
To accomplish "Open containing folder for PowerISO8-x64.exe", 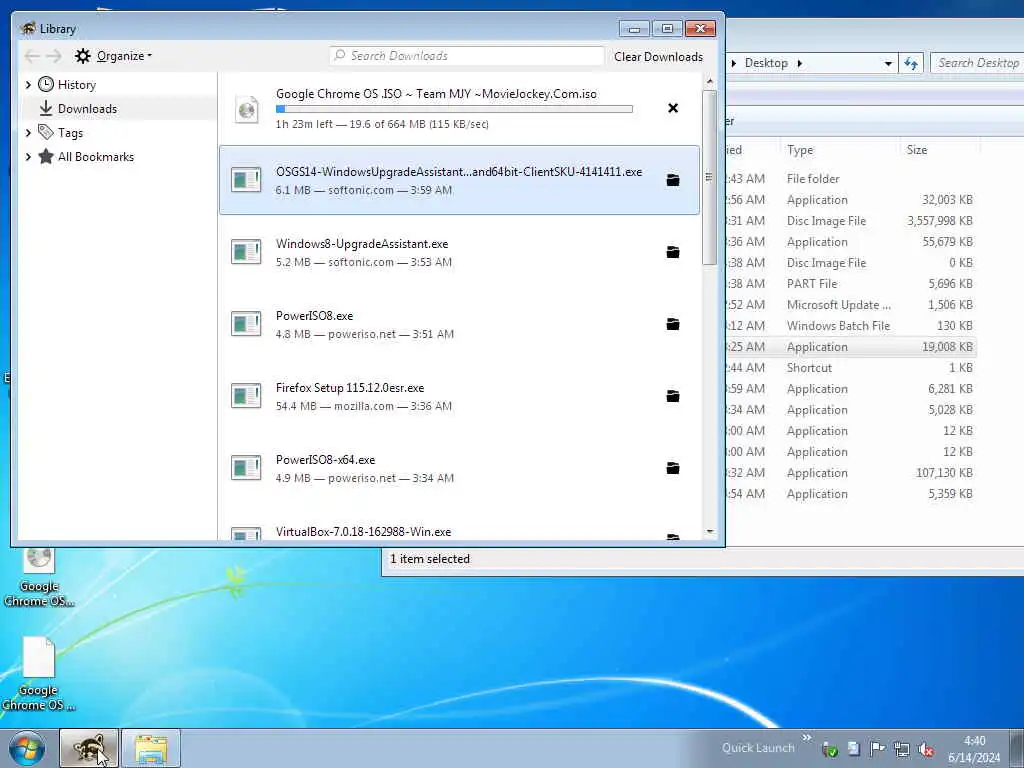I will (673, 468).
